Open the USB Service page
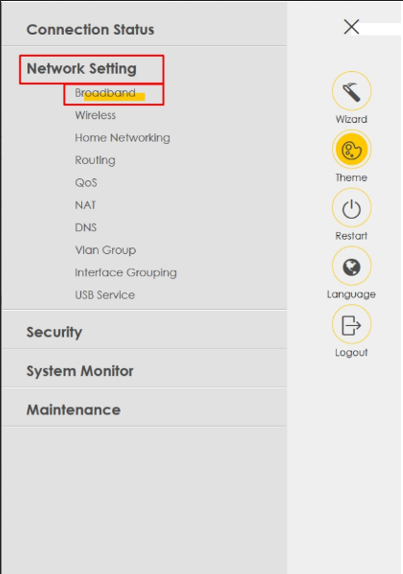Viewport: 403px width, 574px height. tap(105, 295)
